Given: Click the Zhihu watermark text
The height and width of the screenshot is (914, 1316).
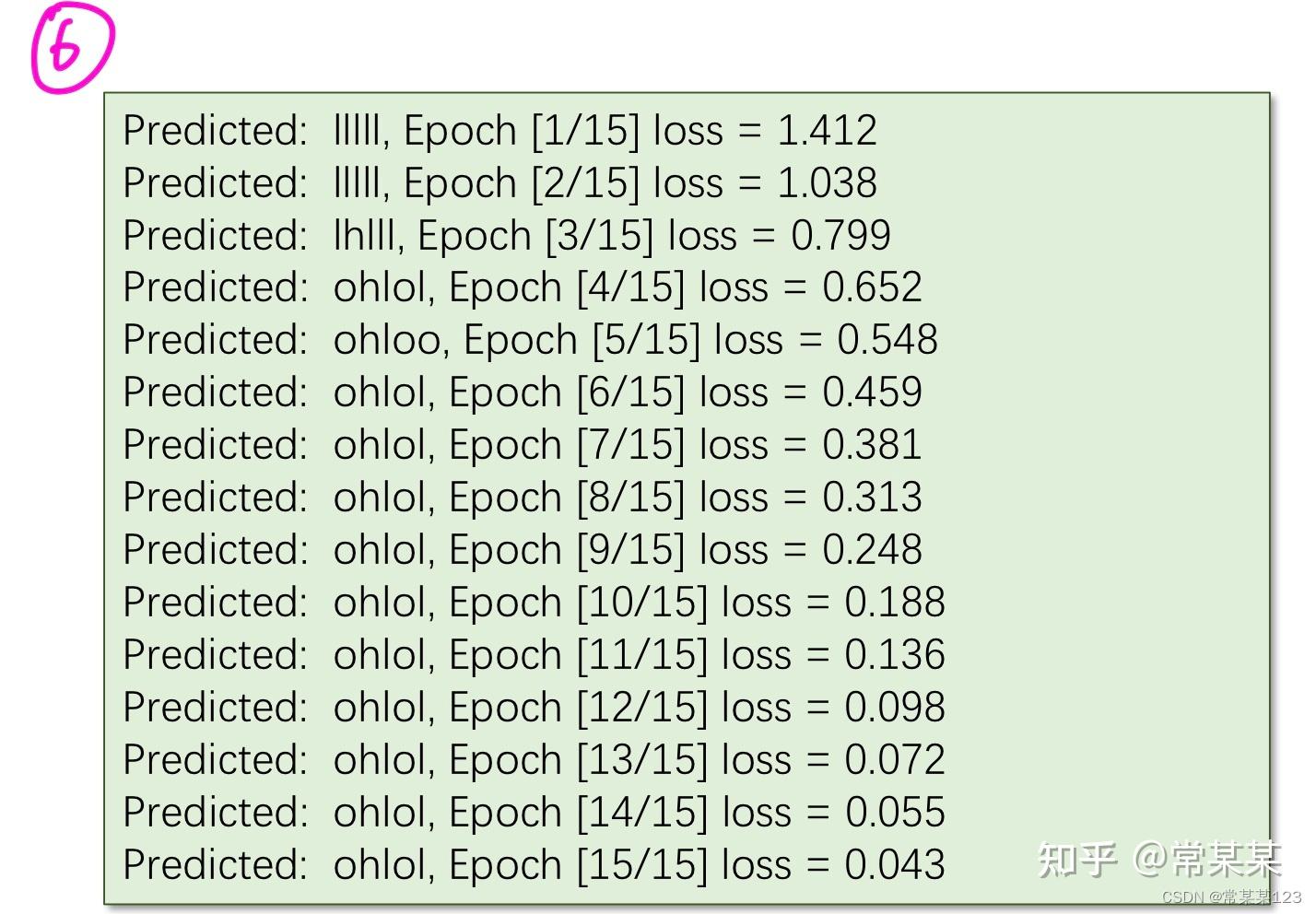Looking at the screenshot, I should tap(1158, 859).
